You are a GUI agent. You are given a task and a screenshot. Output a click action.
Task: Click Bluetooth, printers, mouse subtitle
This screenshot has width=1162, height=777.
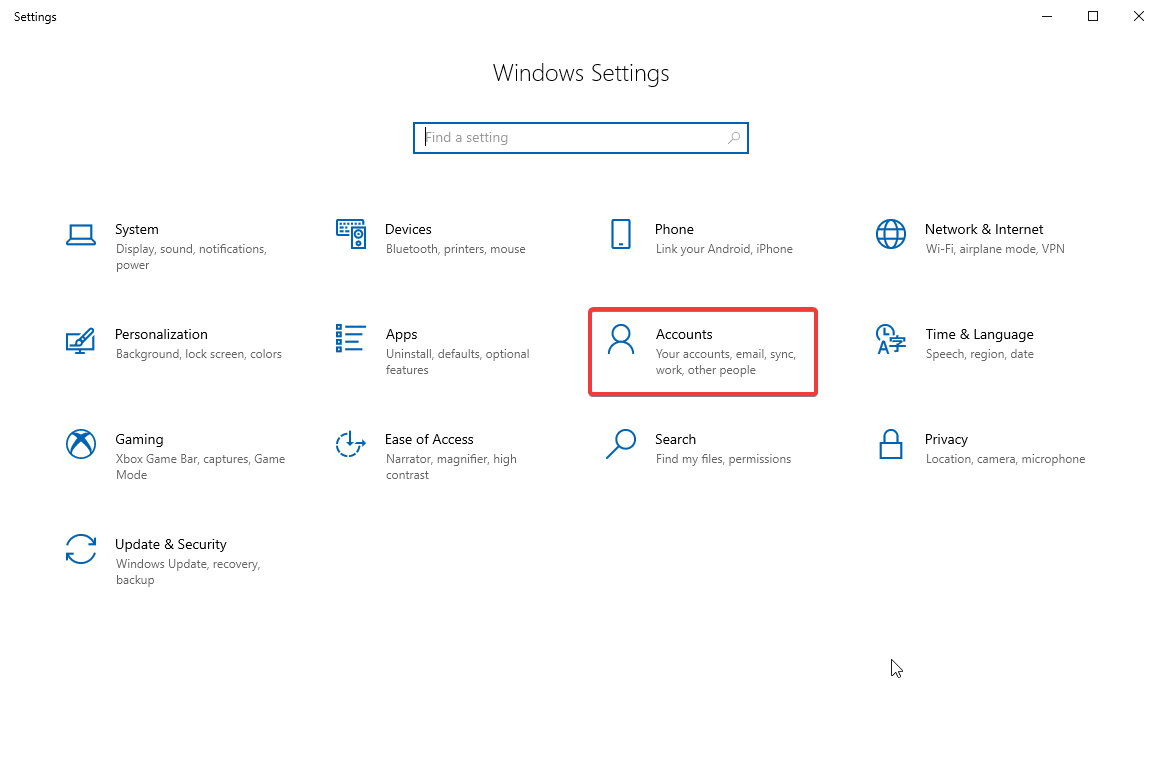coord(456,249)
